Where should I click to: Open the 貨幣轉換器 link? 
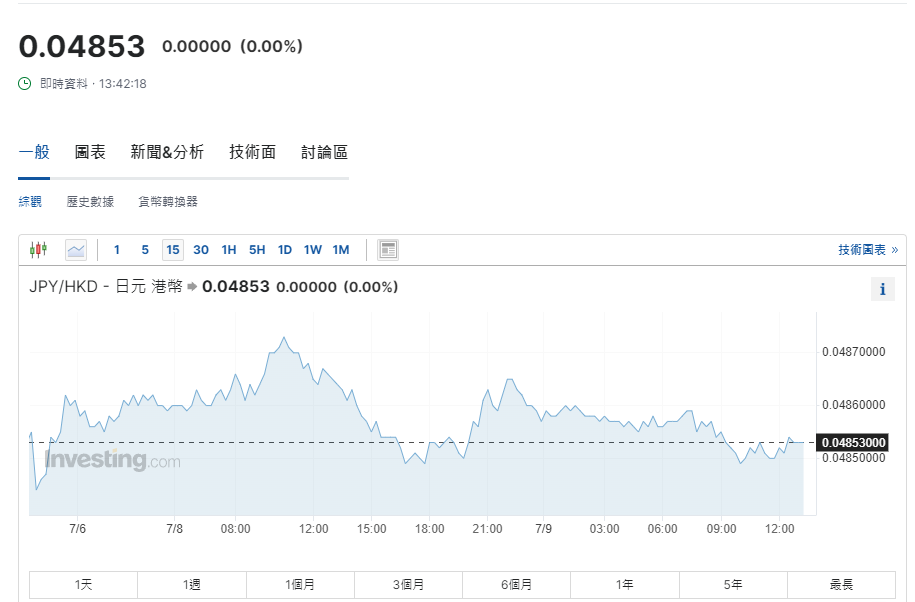168,201
